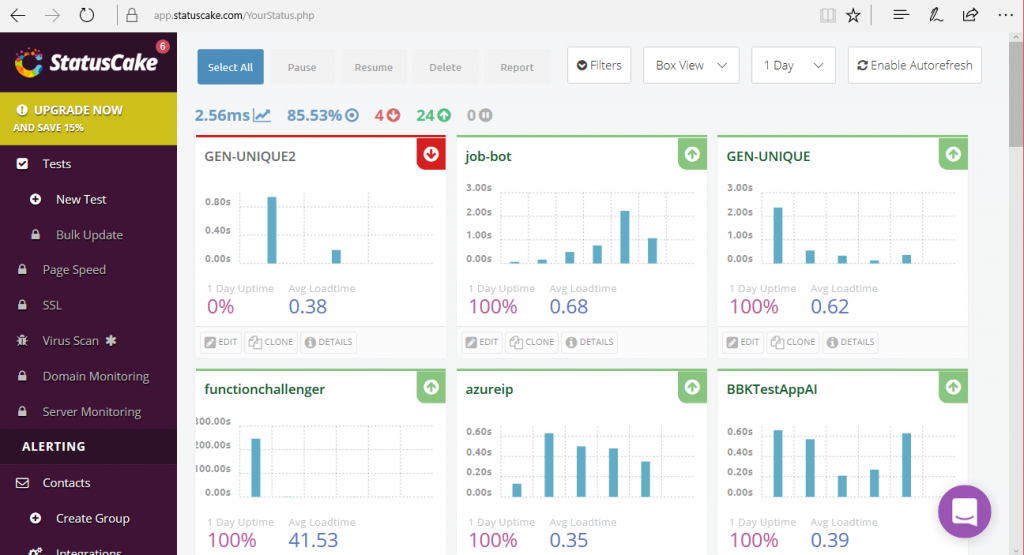Click the job-bot test title

[488, 157]
